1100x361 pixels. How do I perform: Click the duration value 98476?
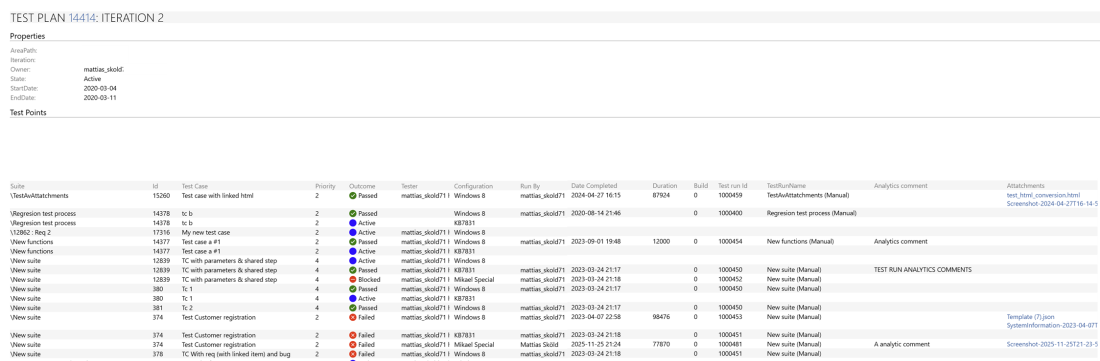click(661, 317)
